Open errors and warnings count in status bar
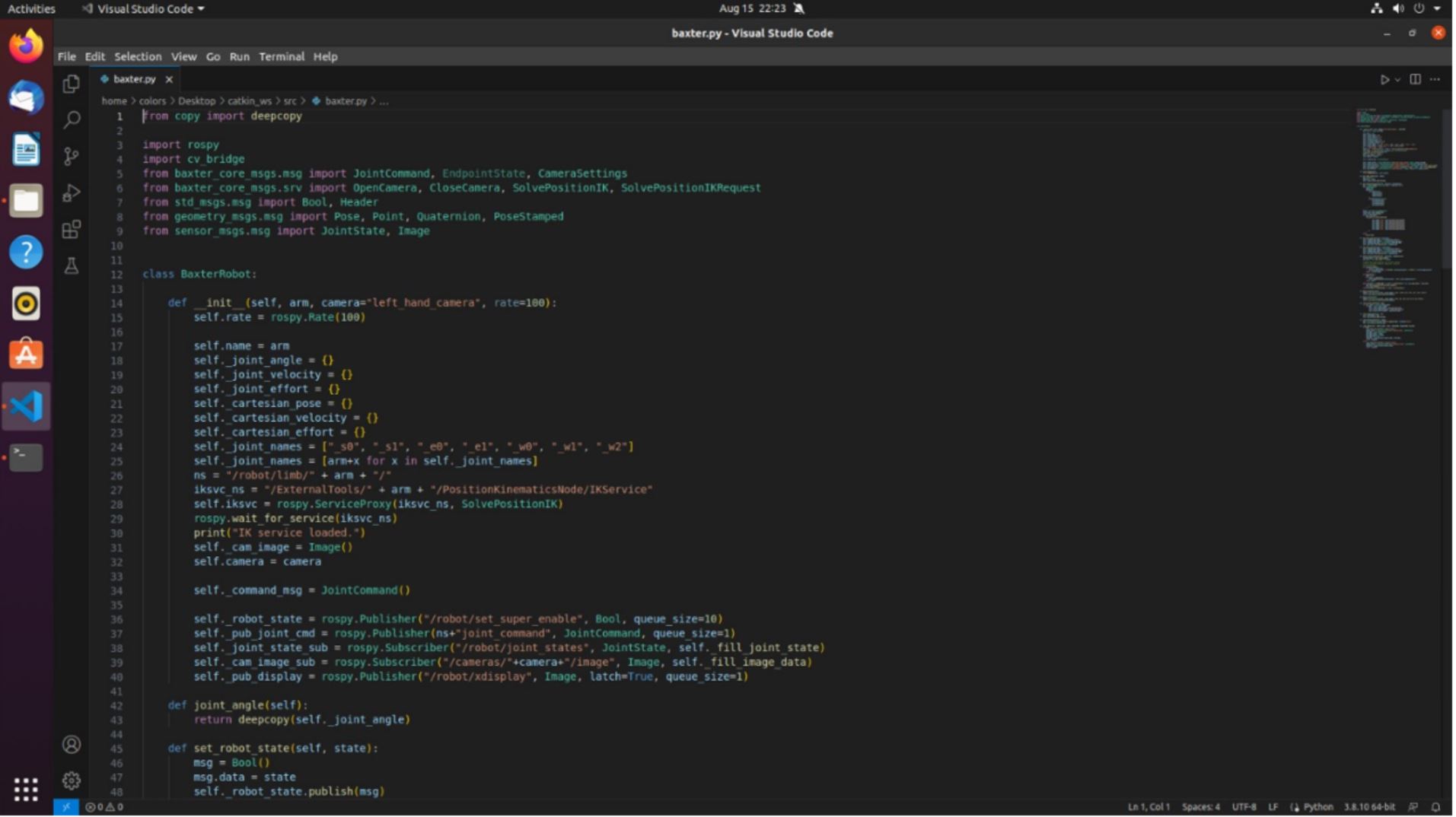Screen dimensions: 1456x817 click(104, 807)
